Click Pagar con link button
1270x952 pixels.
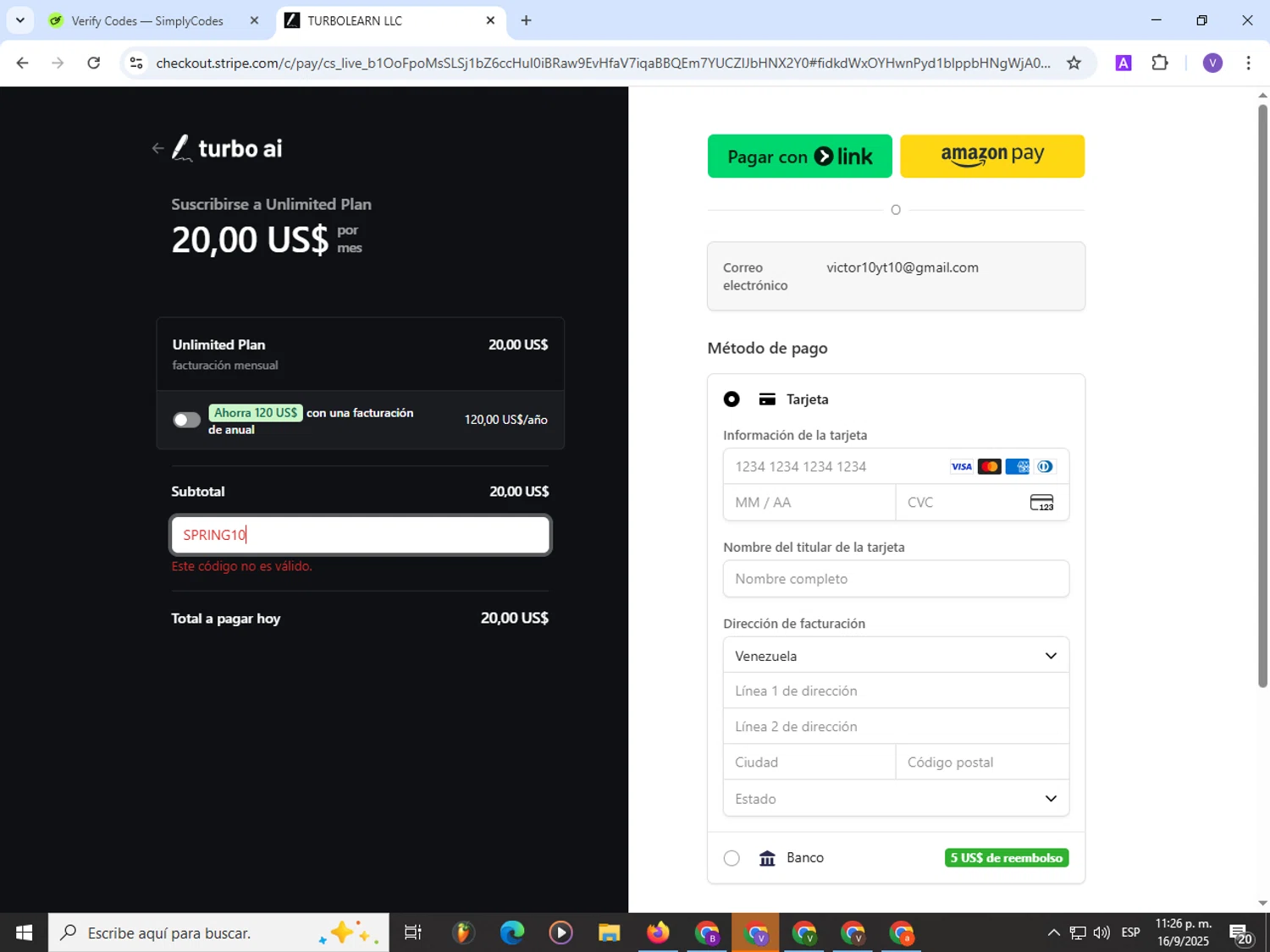pyautogui.click(x=799, y=157)
